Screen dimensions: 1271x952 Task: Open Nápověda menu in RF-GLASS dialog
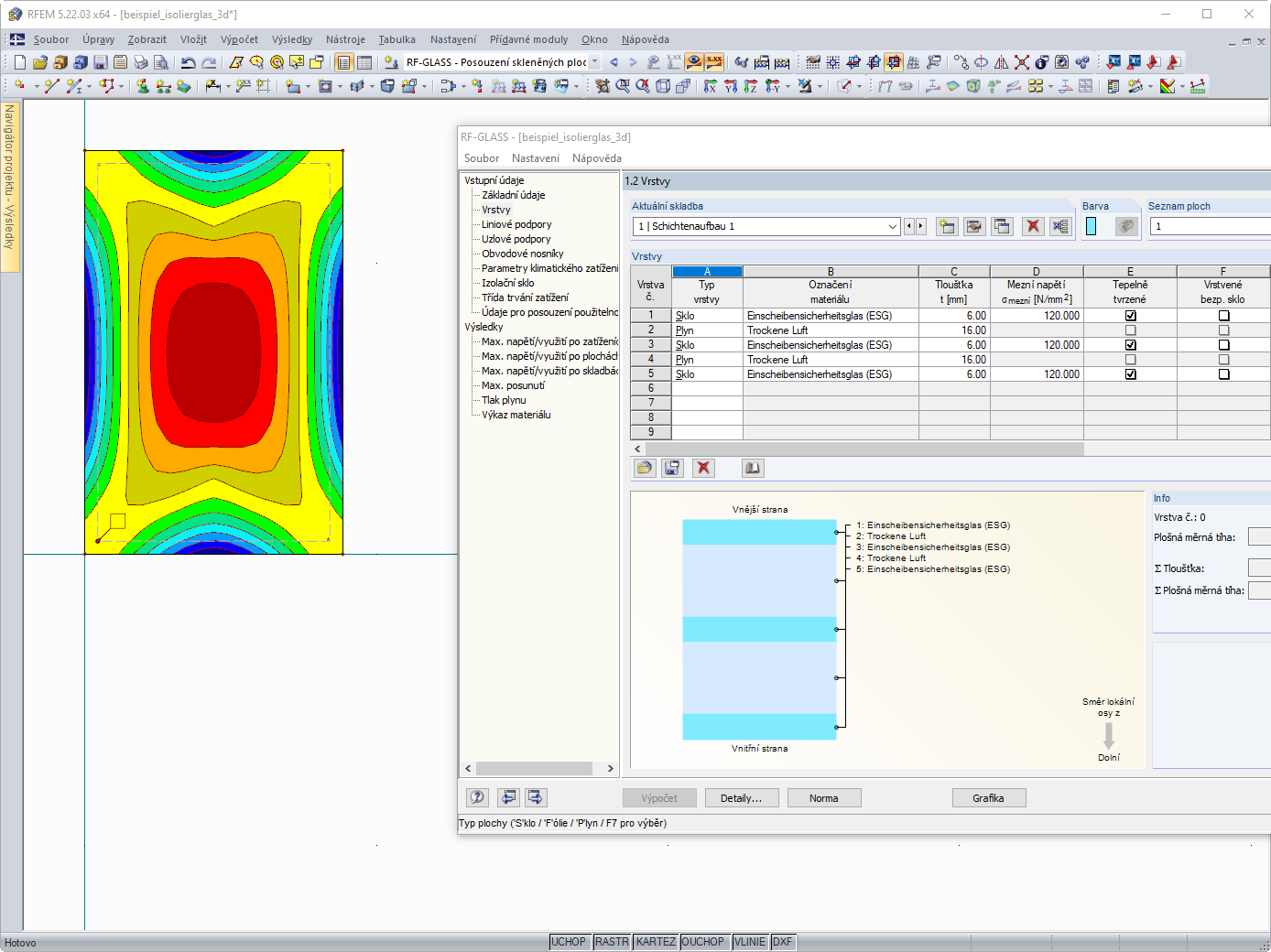(x=597, y=158)
